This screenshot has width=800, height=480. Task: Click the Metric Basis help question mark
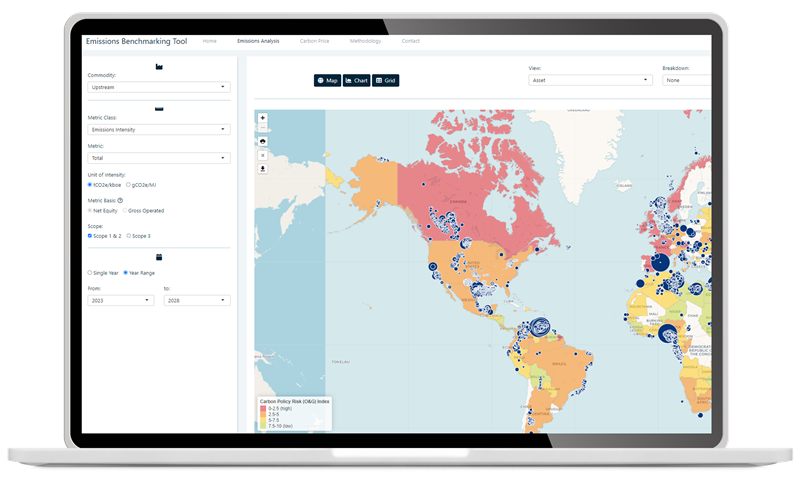(x=120, y=201)
